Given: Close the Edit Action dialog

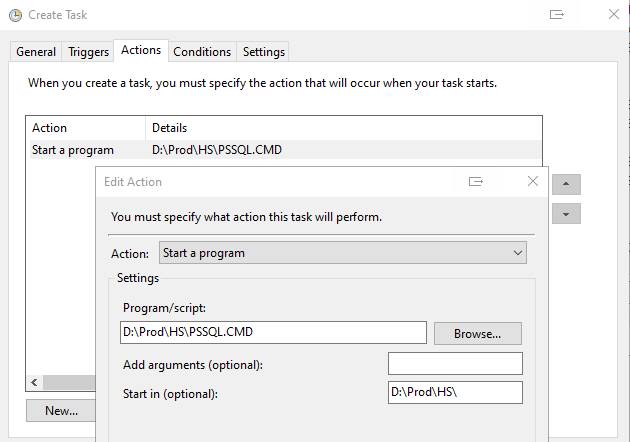Looking at the screenshot, I should (533, 181).
